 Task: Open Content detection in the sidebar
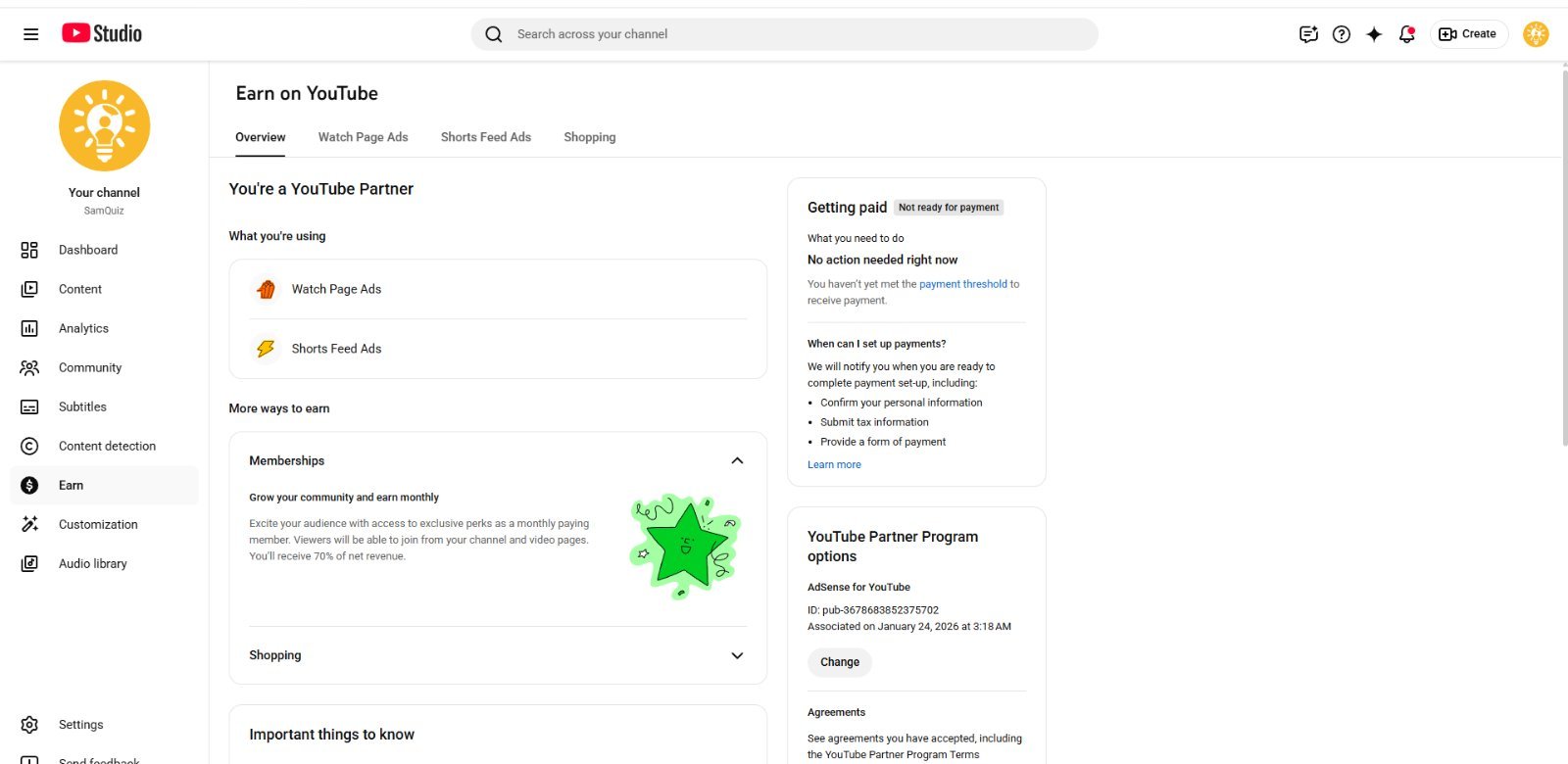coord(104,446)
